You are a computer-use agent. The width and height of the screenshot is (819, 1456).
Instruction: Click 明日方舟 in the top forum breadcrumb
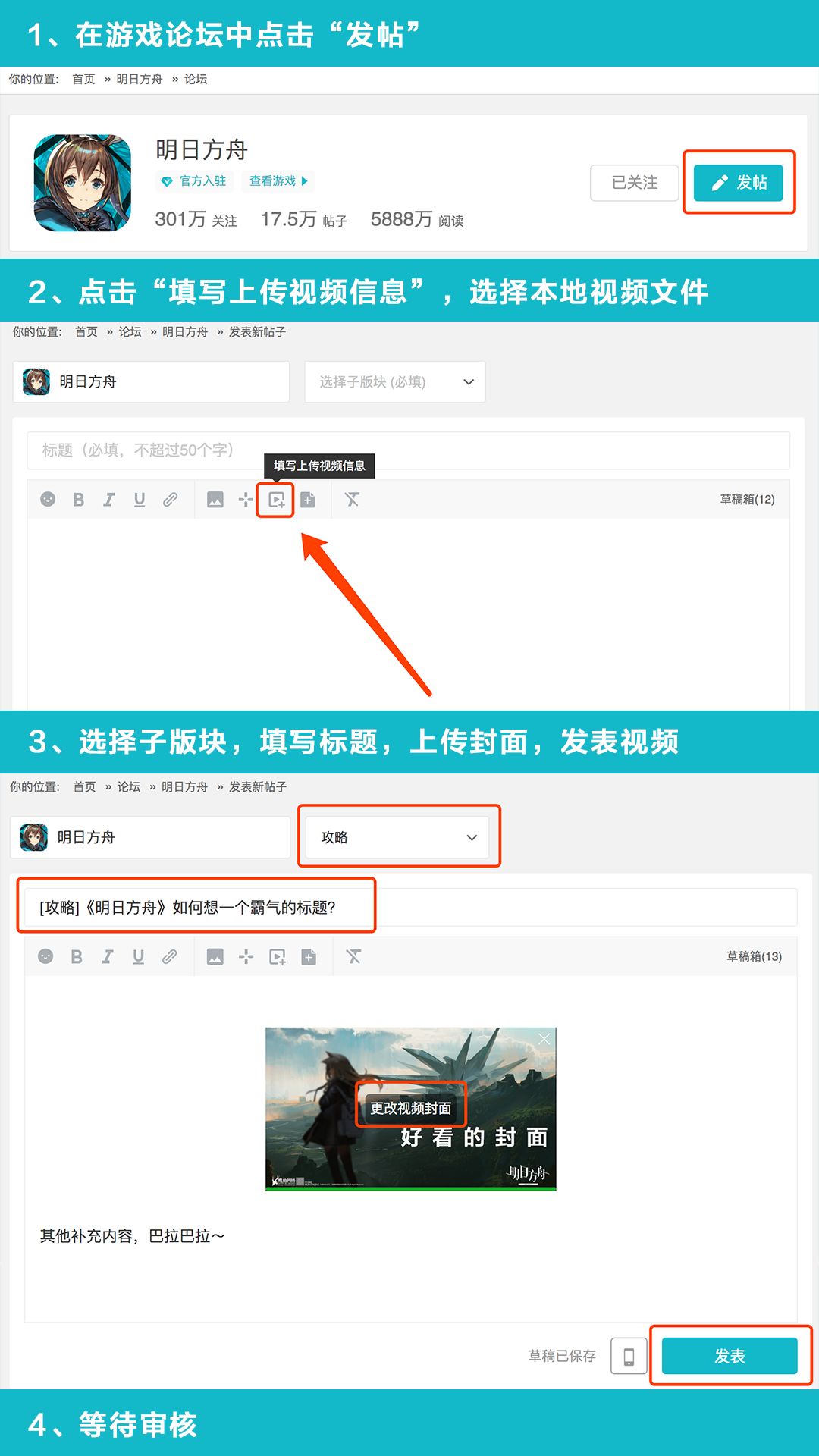point(139,79)
